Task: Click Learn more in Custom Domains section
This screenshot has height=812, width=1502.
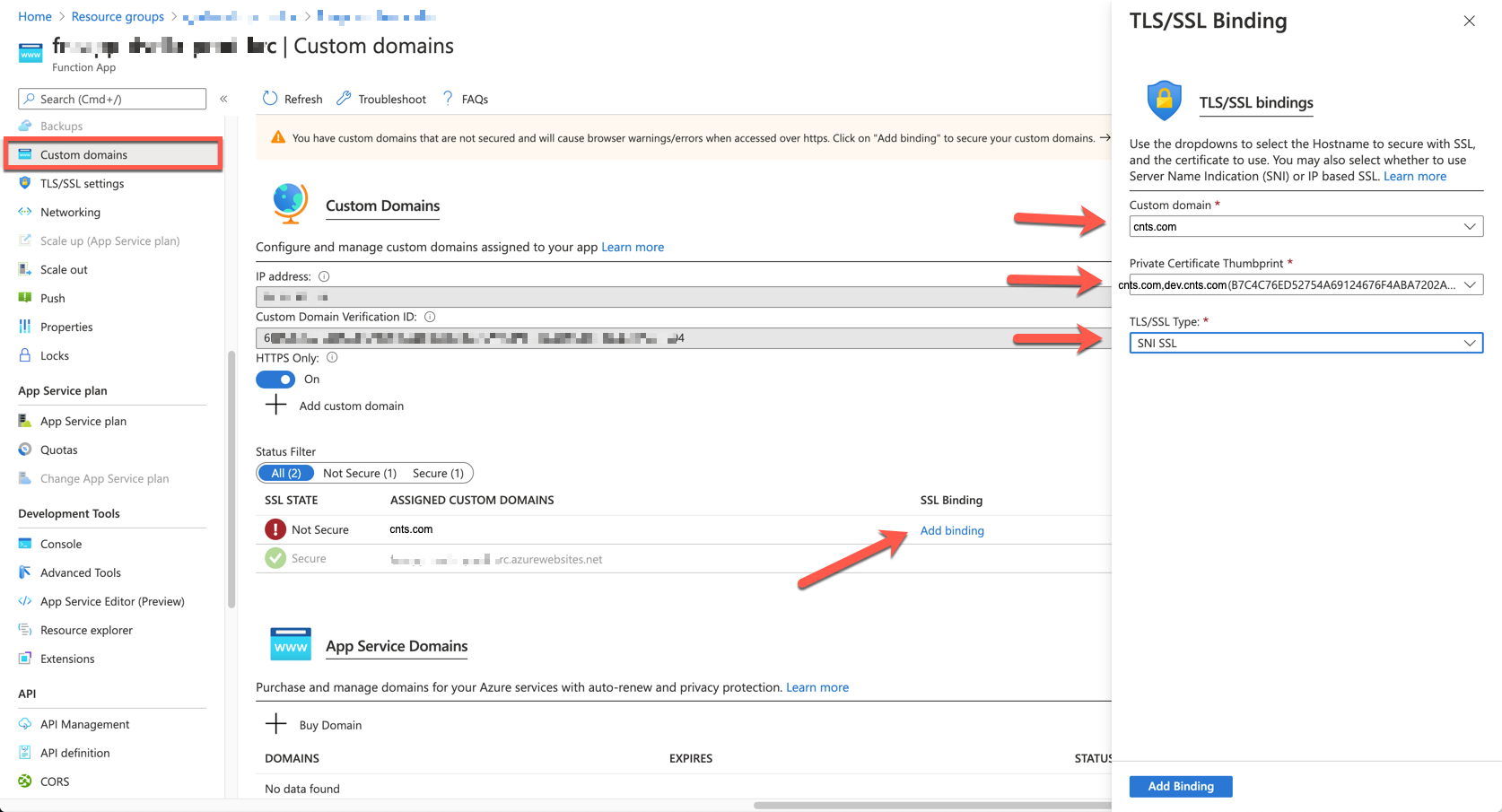Action: pyautogui.click(x=633, y=247)
